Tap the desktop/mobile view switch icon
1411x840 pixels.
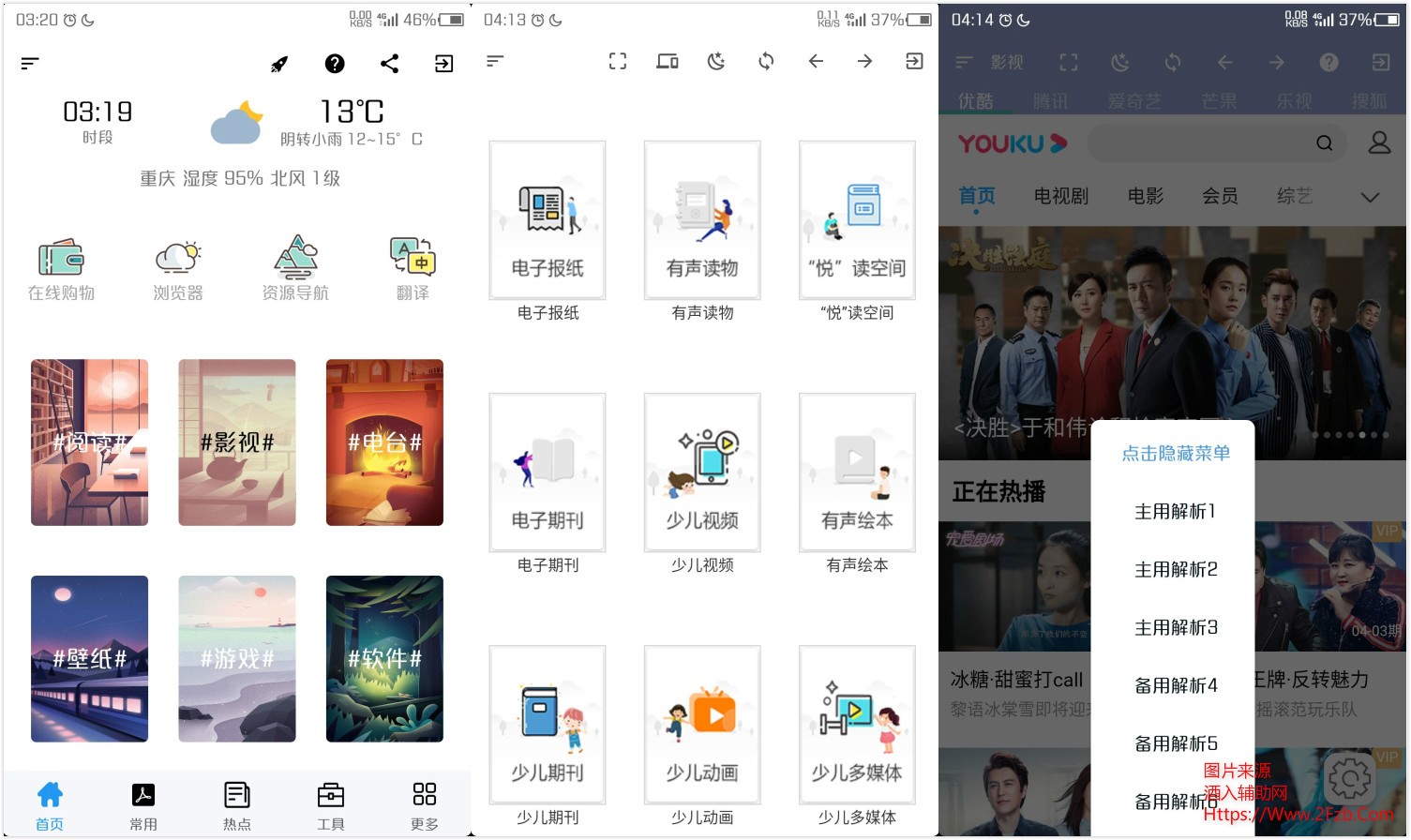pos(668,61)
